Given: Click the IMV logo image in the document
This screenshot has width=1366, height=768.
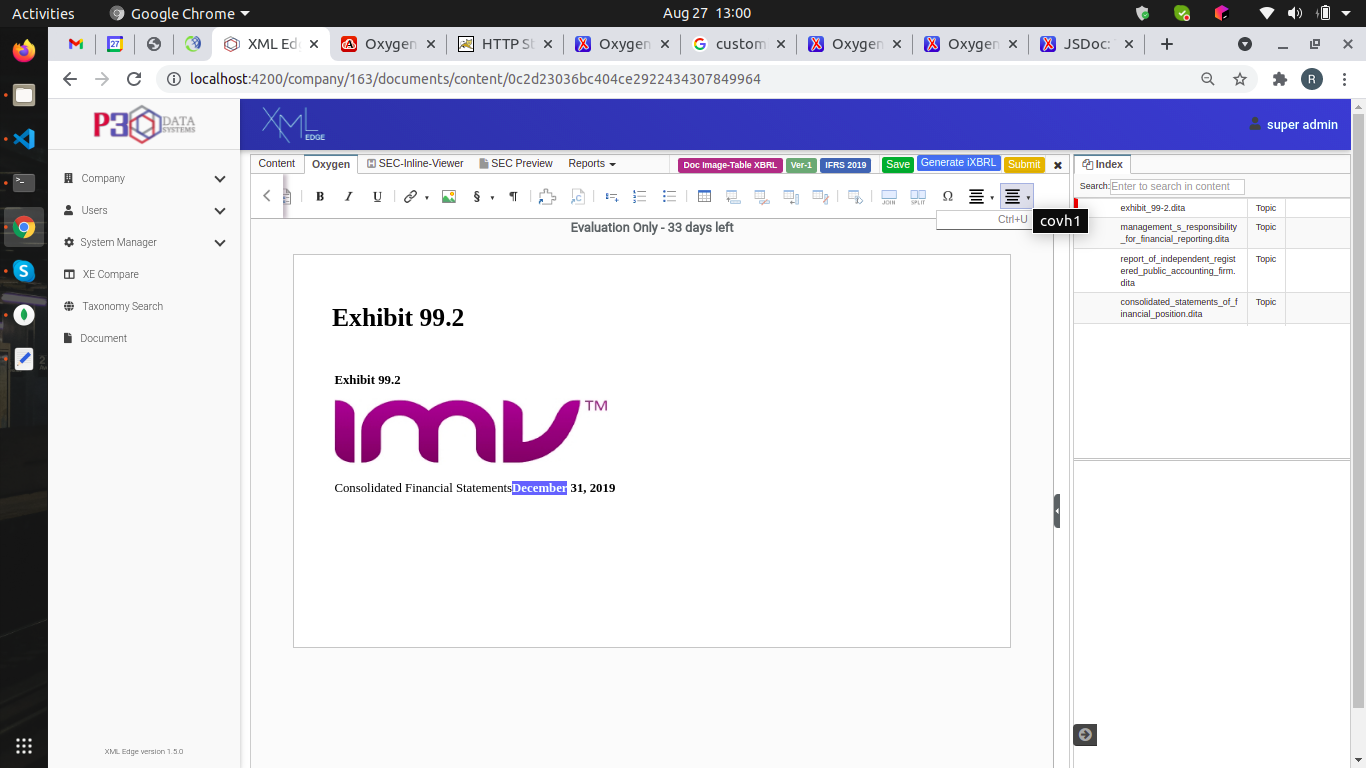Looking at the screenshot, I should [471, 431].
